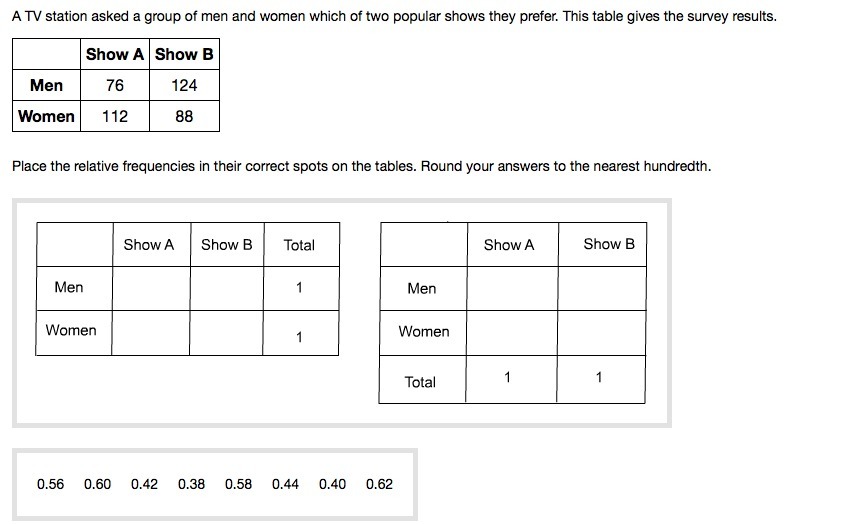Click Women Show B cell in right table

[x=602, y=333]
